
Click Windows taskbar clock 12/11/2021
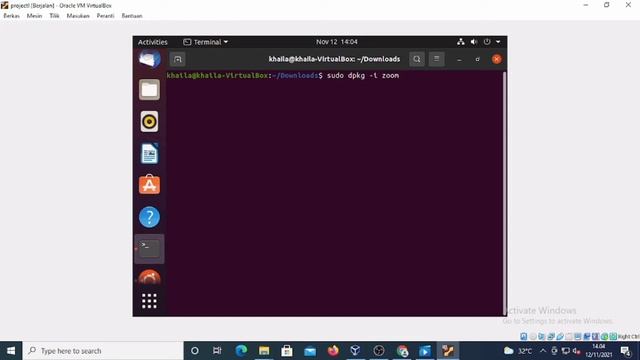pyautogui.click(x=599, y=351)
